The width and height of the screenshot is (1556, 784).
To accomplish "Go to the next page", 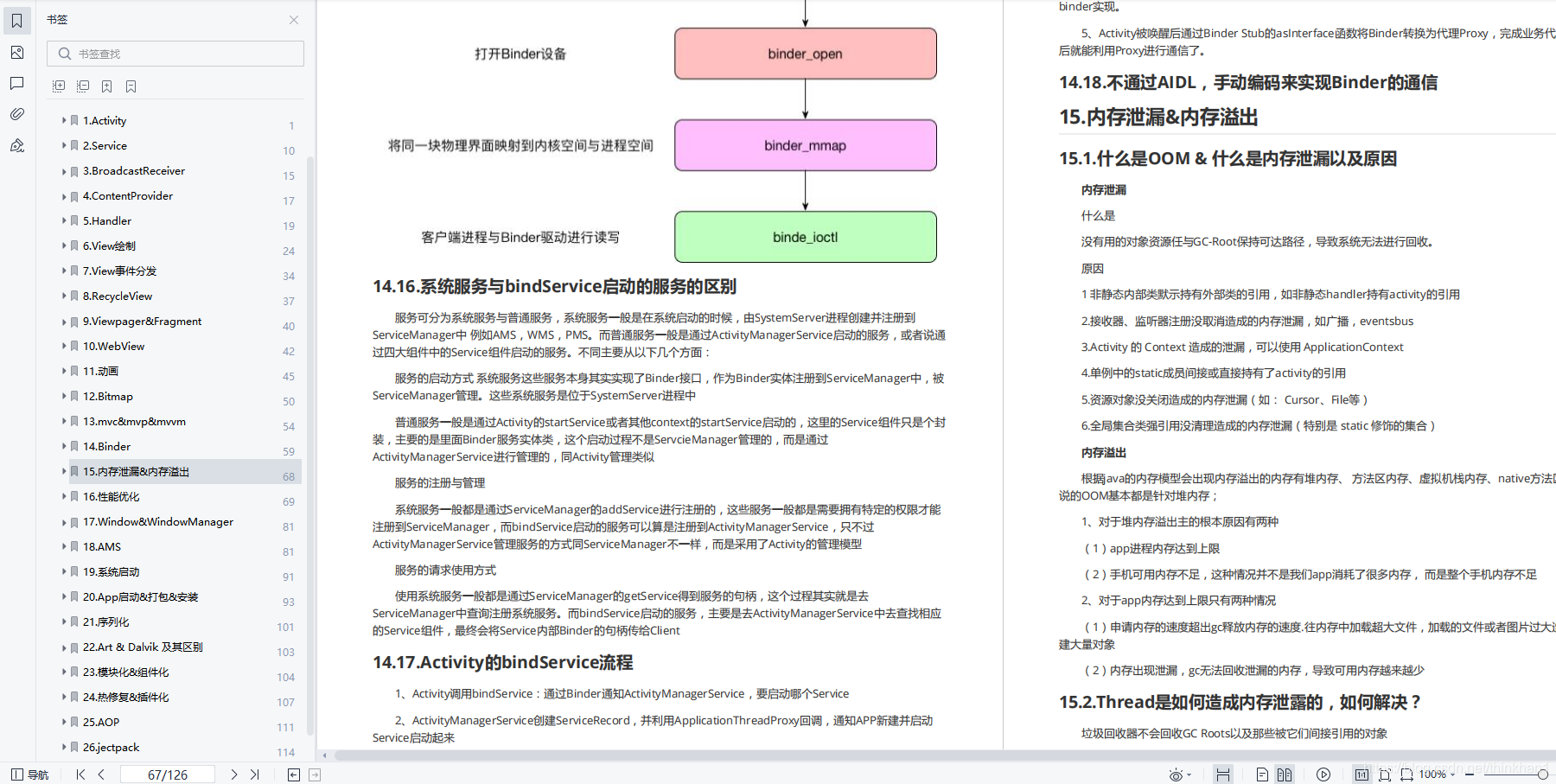I will click(x=233, y=774).
